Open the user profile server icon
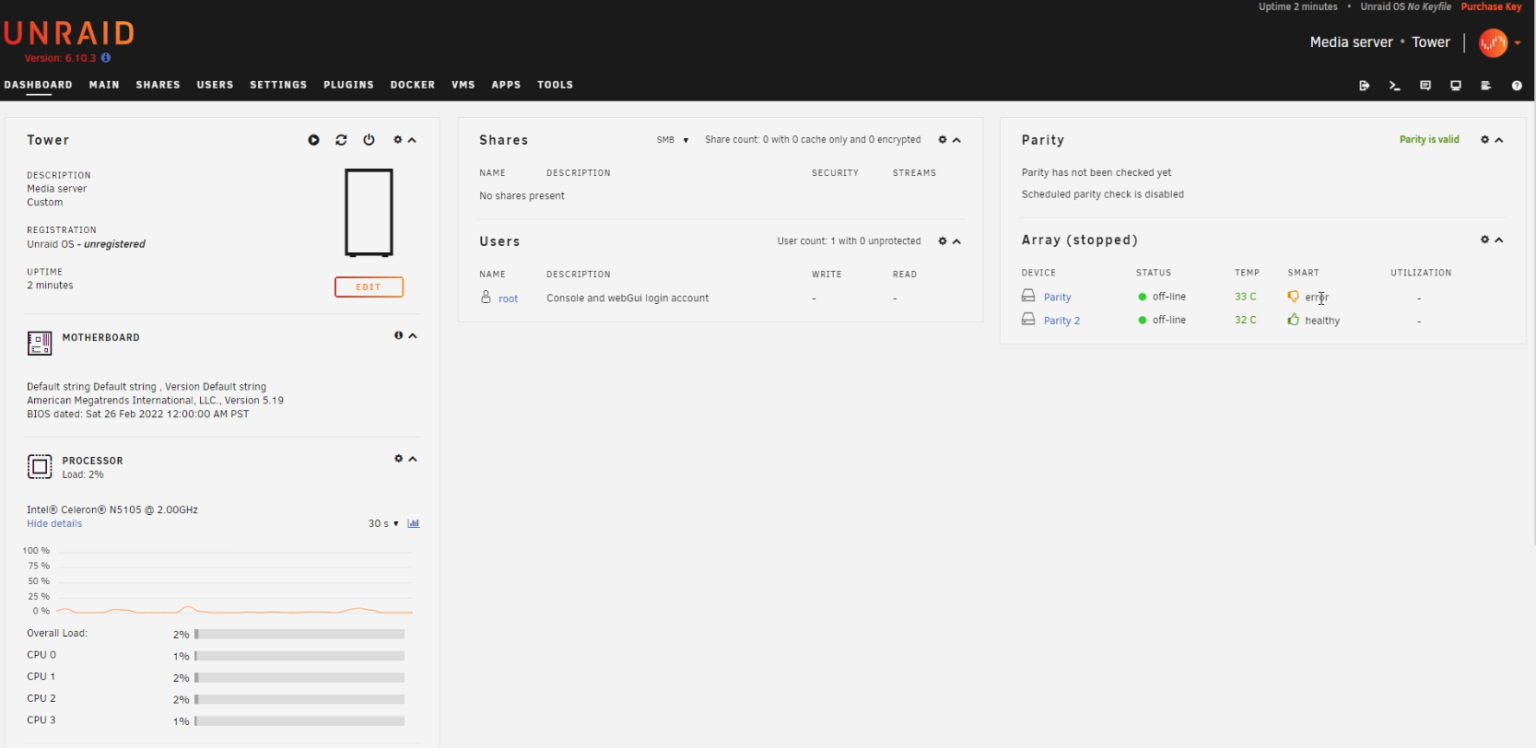 [x=1494, y=43]
